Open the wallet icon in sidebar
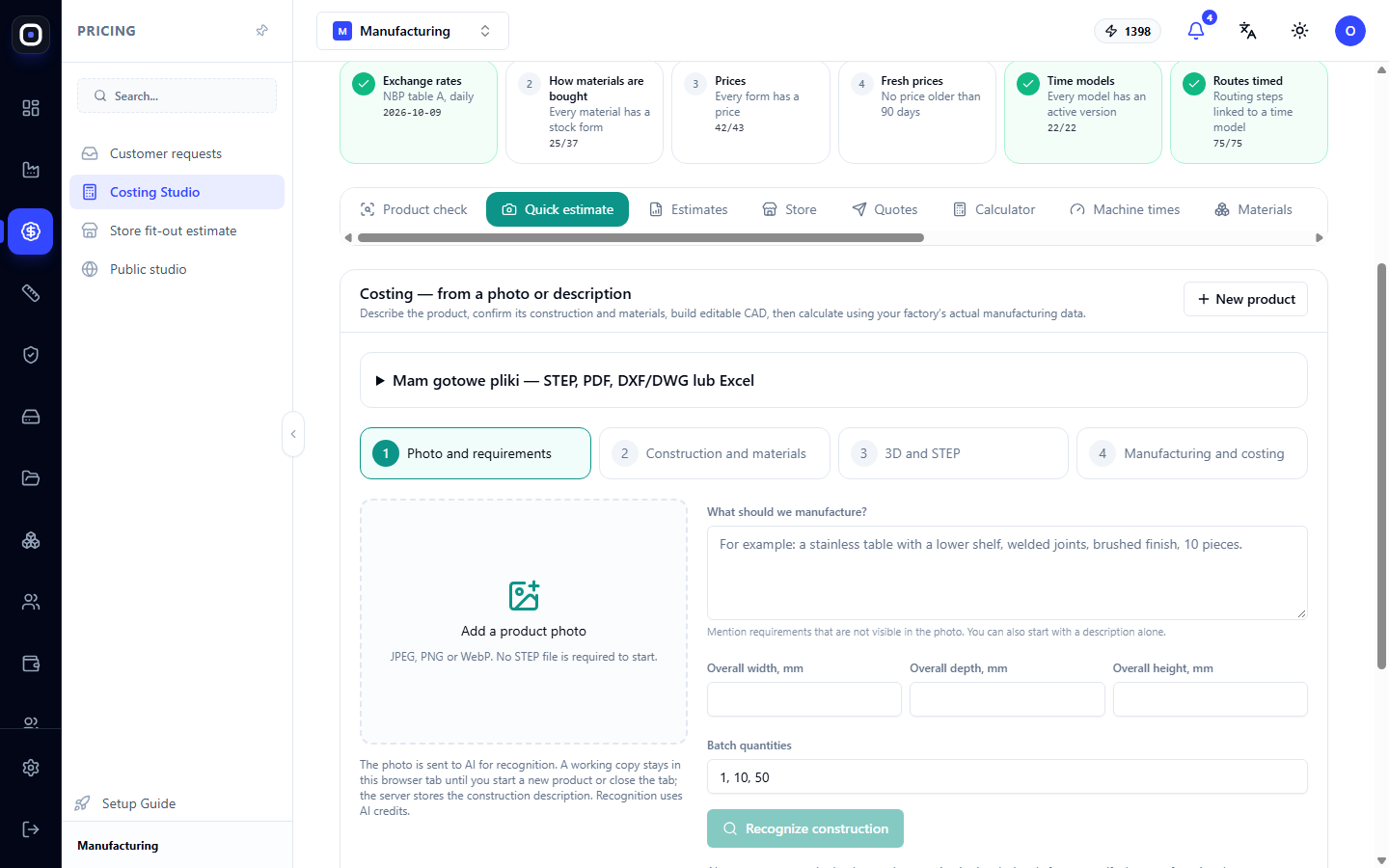 click(x=31, y=664)
